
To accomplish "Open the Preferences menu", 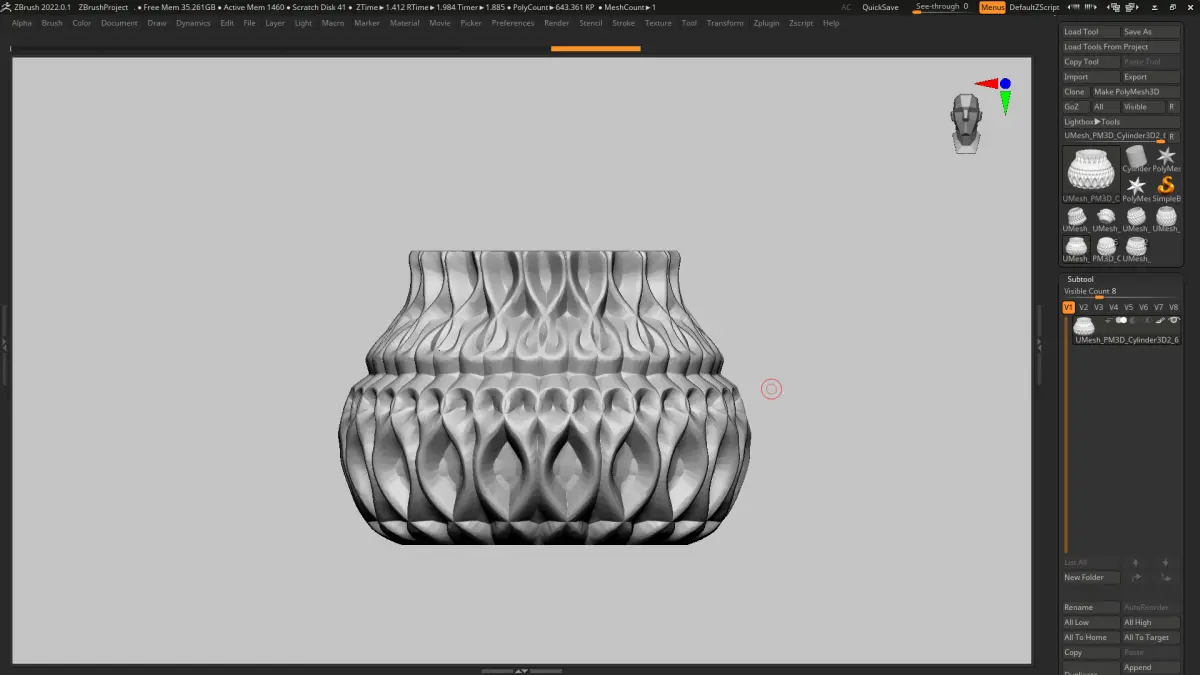I will pyautogui.click(x=513, y=23).
